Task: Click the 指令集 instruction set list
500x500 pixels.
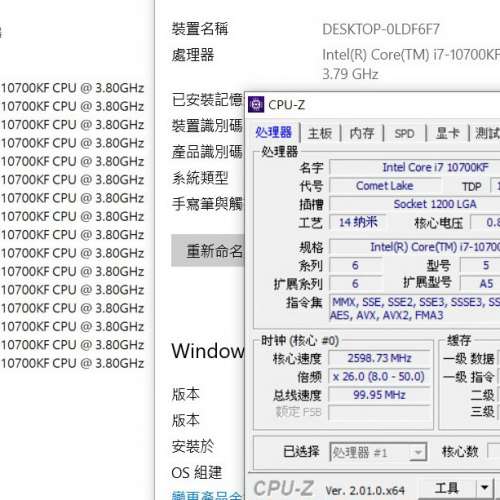Action: pos(415,308)
